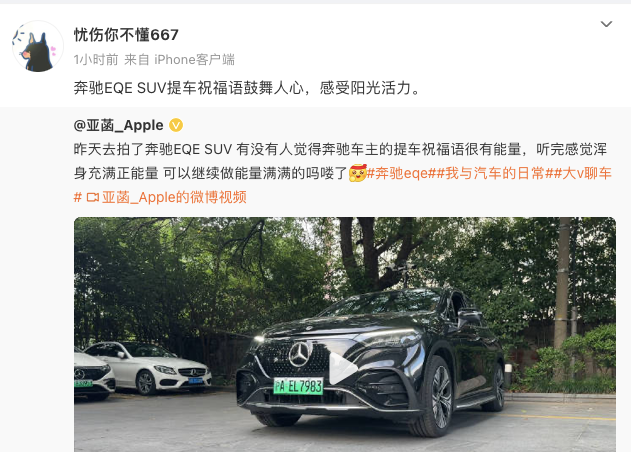Click the reposted original post body text
The image size is (631, 452).
[340, 161]
